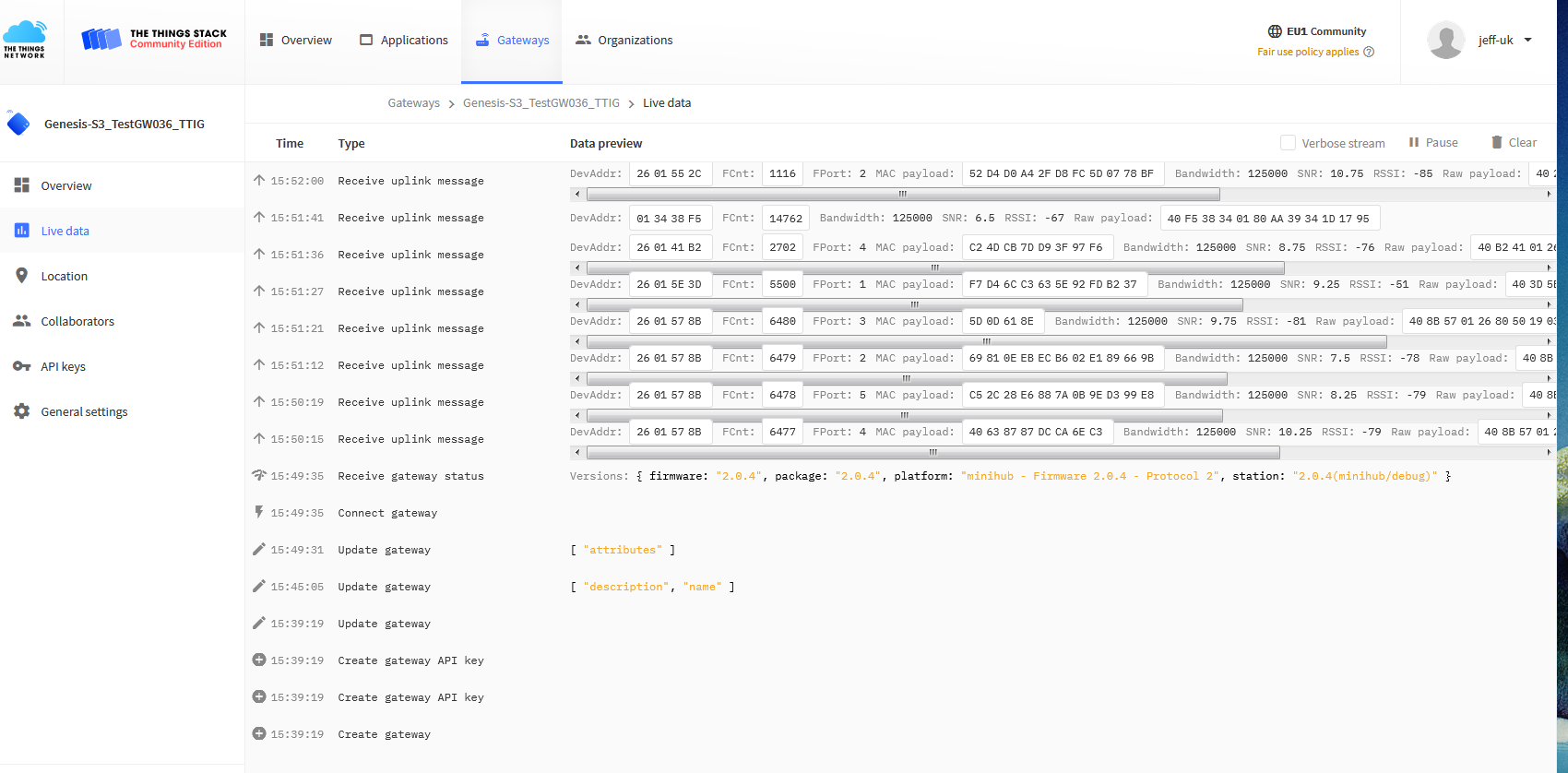The image size is (1568, 773).
Task: Select Overview in the left sidebar
Action: click(x=65, y=185)
